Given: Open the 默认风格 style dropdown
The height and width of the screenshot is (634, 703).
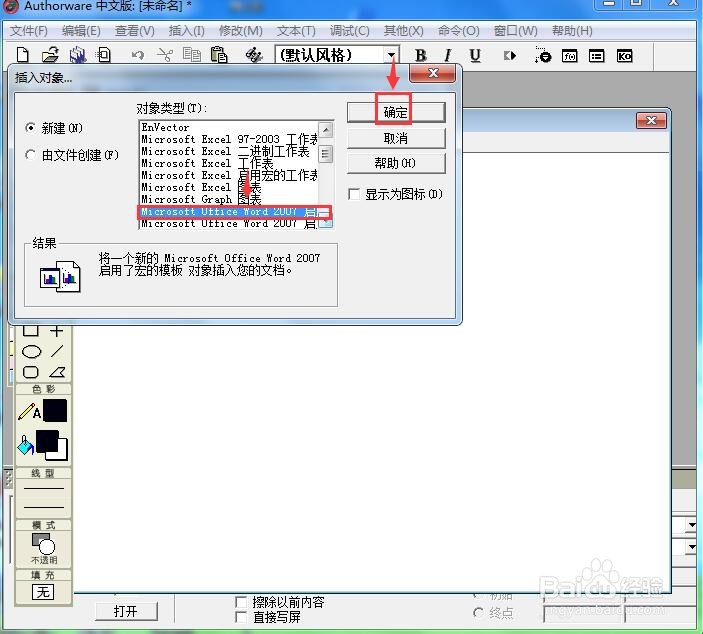Looking at the screenshot, I should (x=391, y=56).
